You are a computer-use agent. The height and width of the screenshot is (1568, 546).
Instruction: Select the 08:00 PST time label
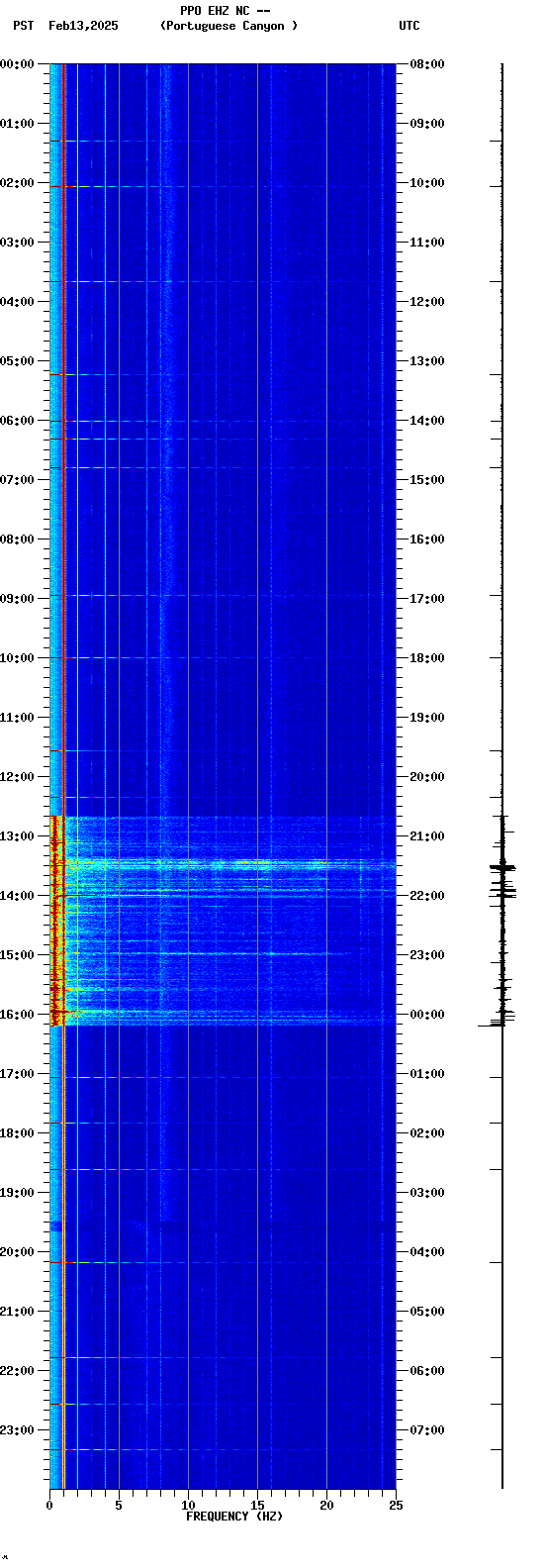[18, 539]
